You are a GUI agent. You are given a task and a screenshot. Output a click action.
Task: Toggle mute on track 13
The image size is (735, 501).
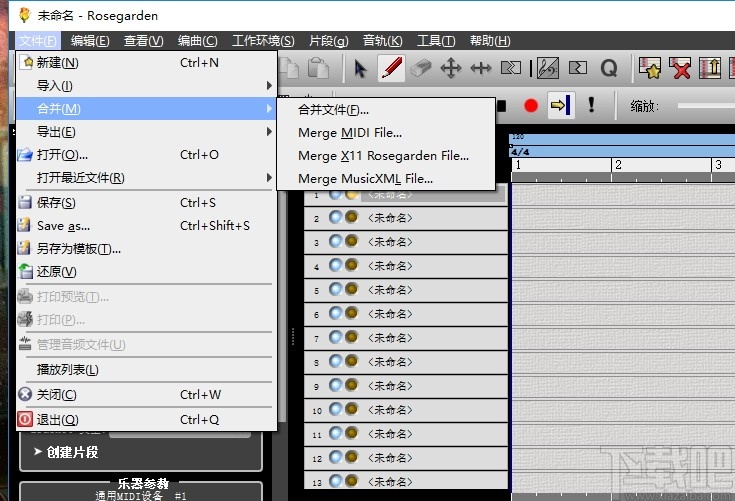point(335,481)
